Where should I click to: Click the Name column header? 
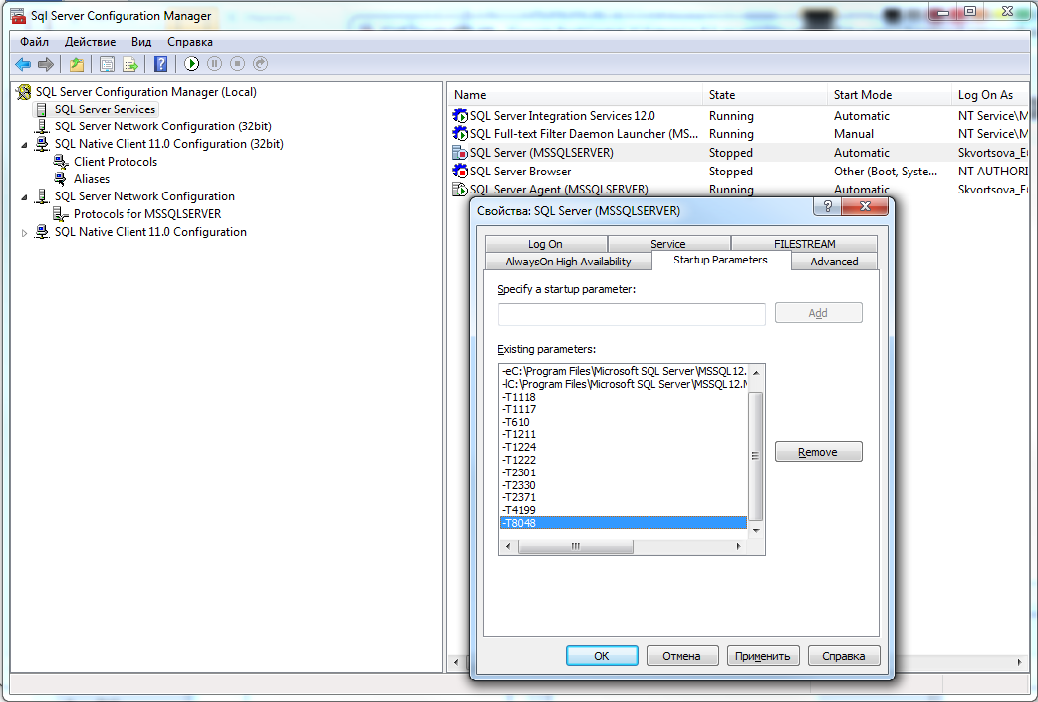(x=574, y=95)
